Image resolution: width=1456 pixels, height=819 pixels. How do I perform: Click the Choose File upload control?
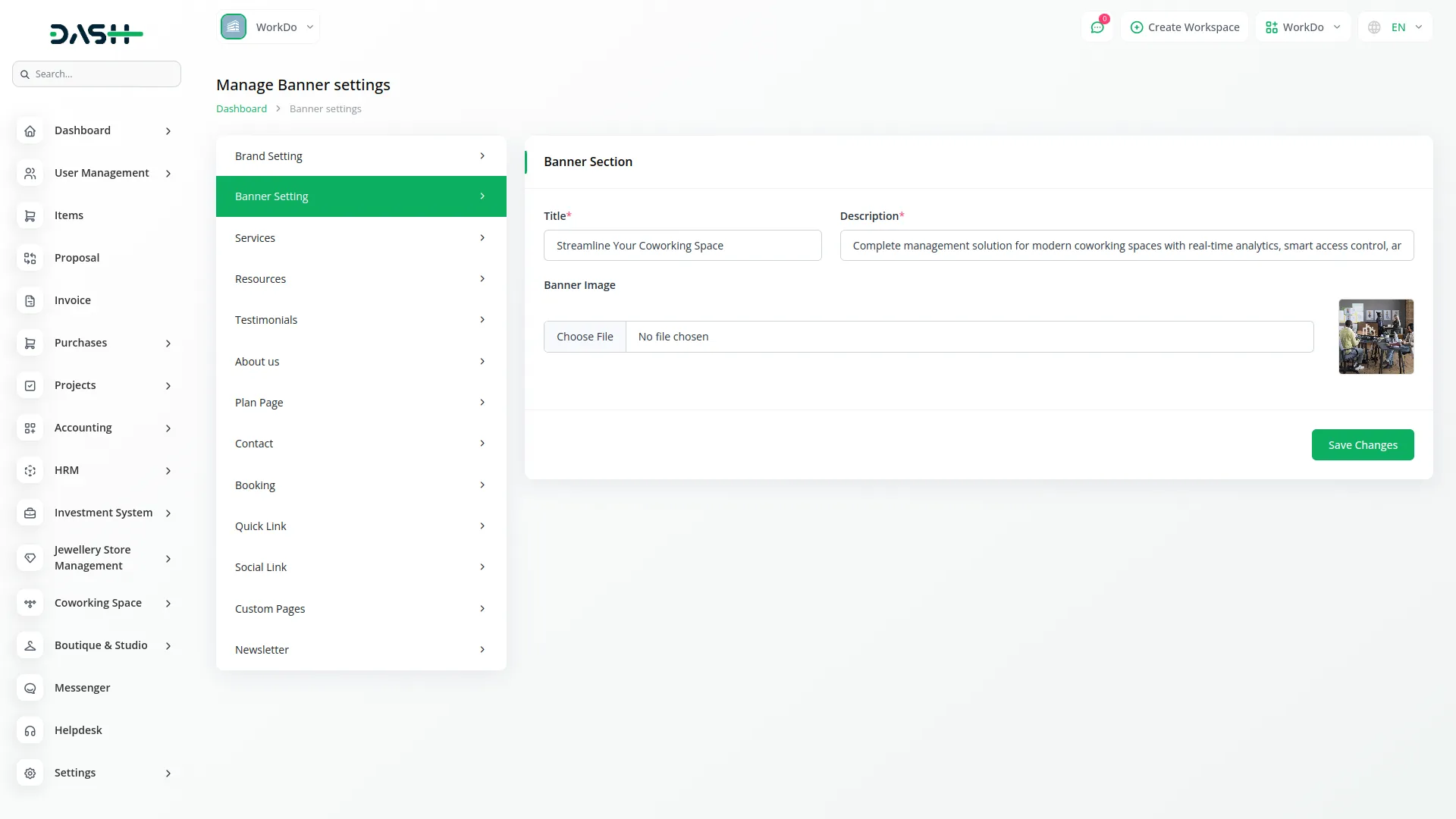tap(585, 336)
